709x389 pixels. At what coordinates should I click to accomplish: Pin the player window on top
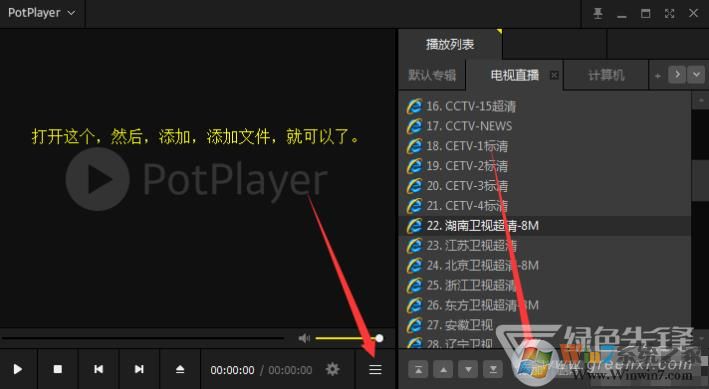pyautogui.click(x=598, y=14)
